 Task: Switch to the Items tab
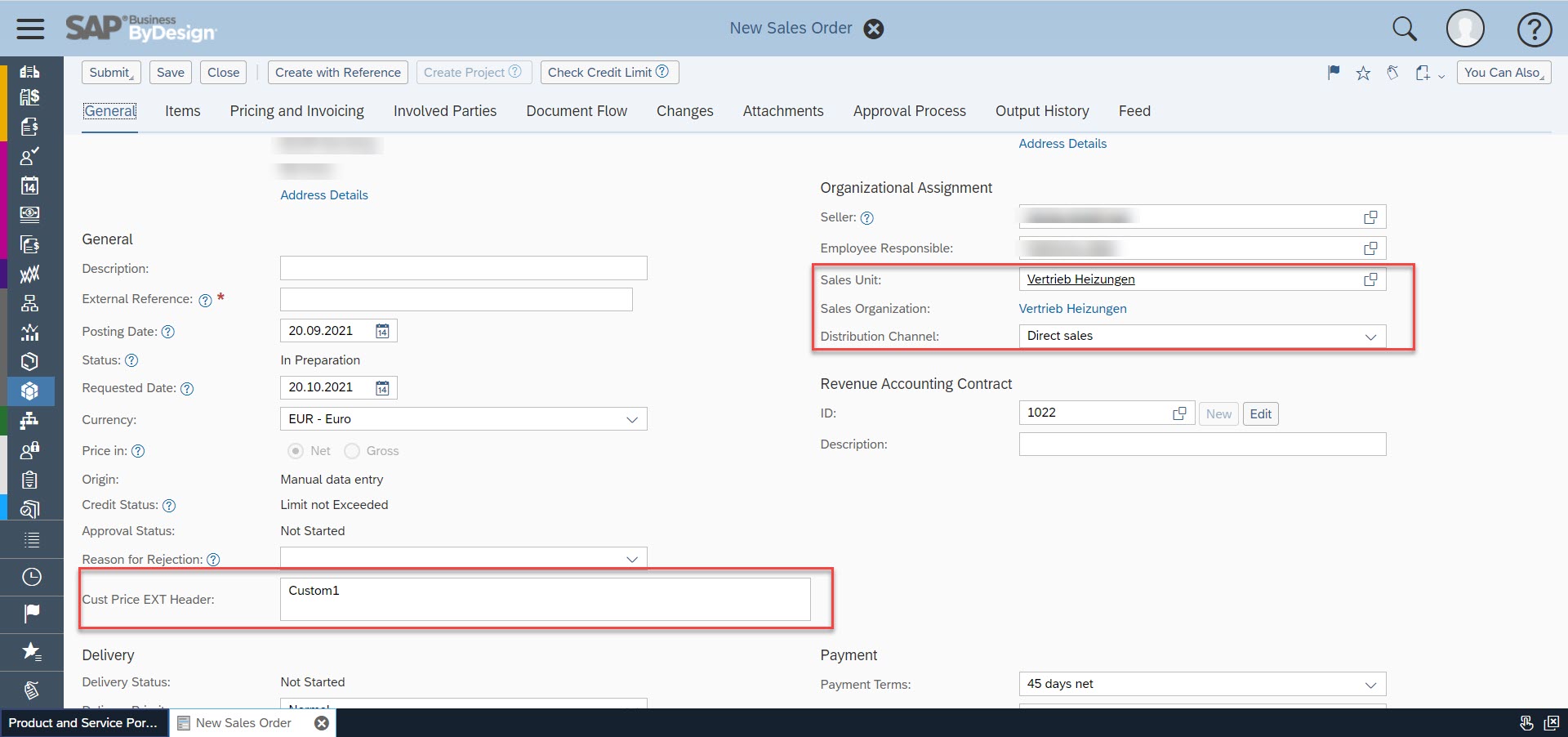click(x=182, y=111)
